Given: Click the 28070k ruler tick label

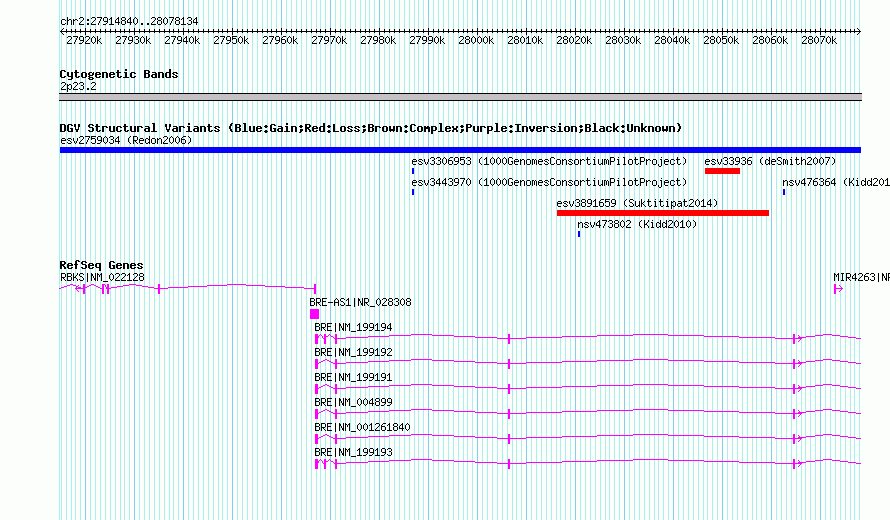Looking at the screenshot, I should [819, 40].
